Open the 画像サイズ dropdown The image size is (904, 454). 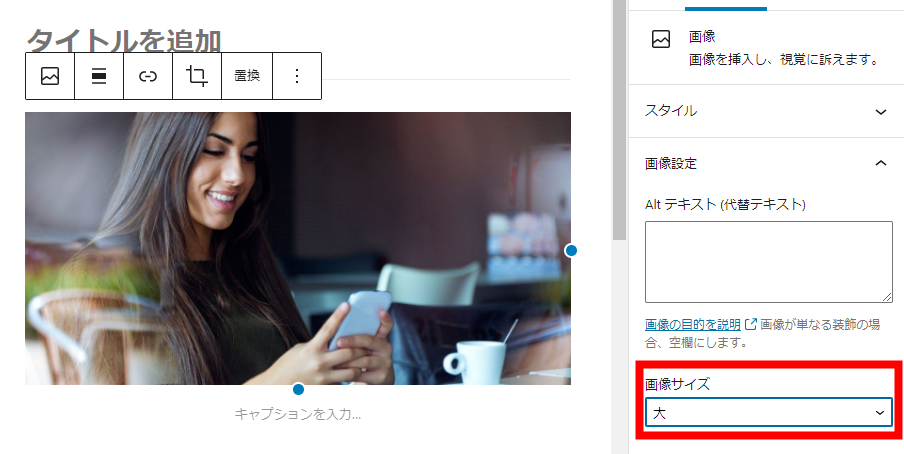point(769,412)
